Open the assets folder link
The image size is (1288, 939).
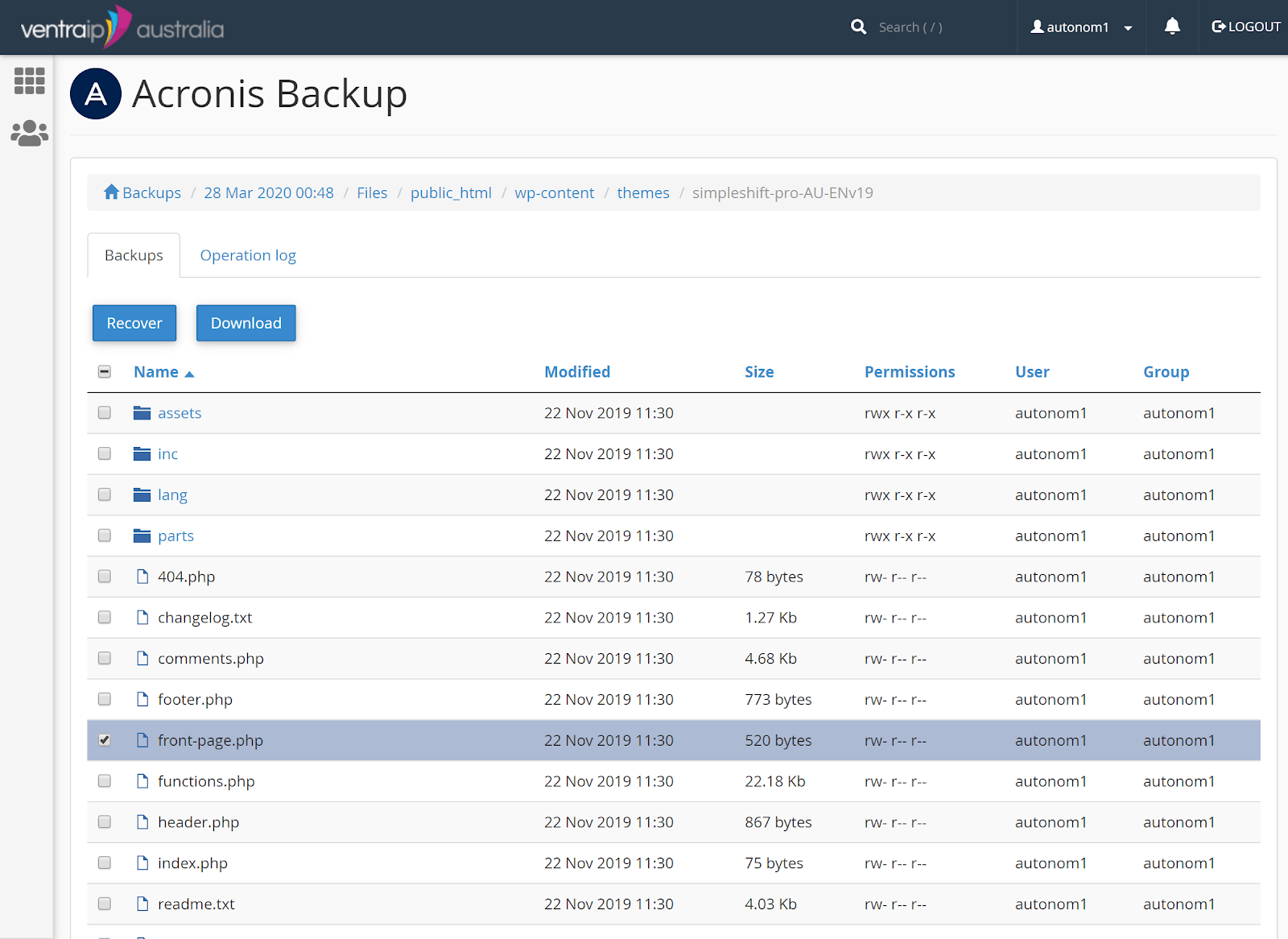(180, 413)
